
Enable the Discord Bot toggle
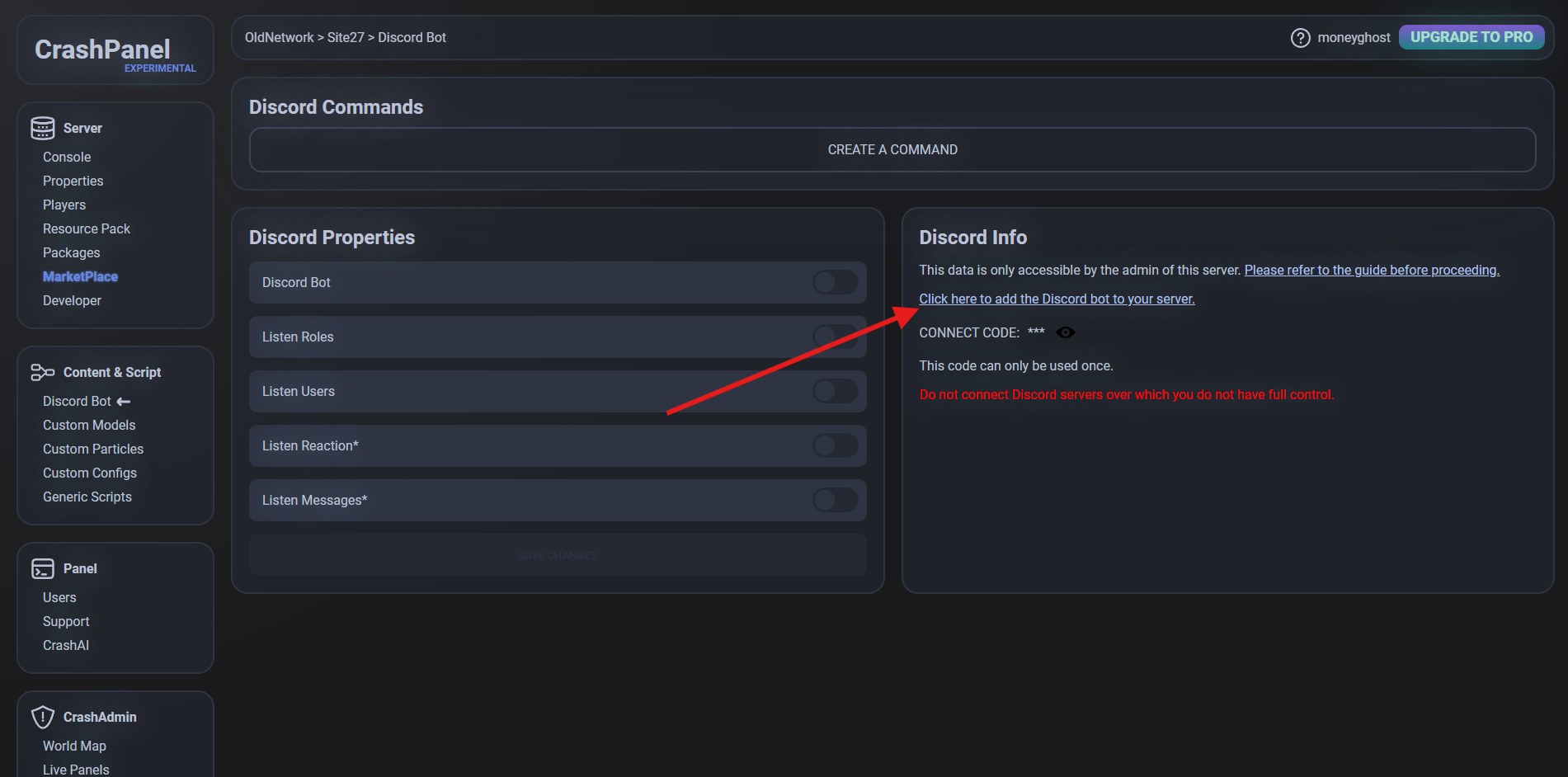click(835, 282)
